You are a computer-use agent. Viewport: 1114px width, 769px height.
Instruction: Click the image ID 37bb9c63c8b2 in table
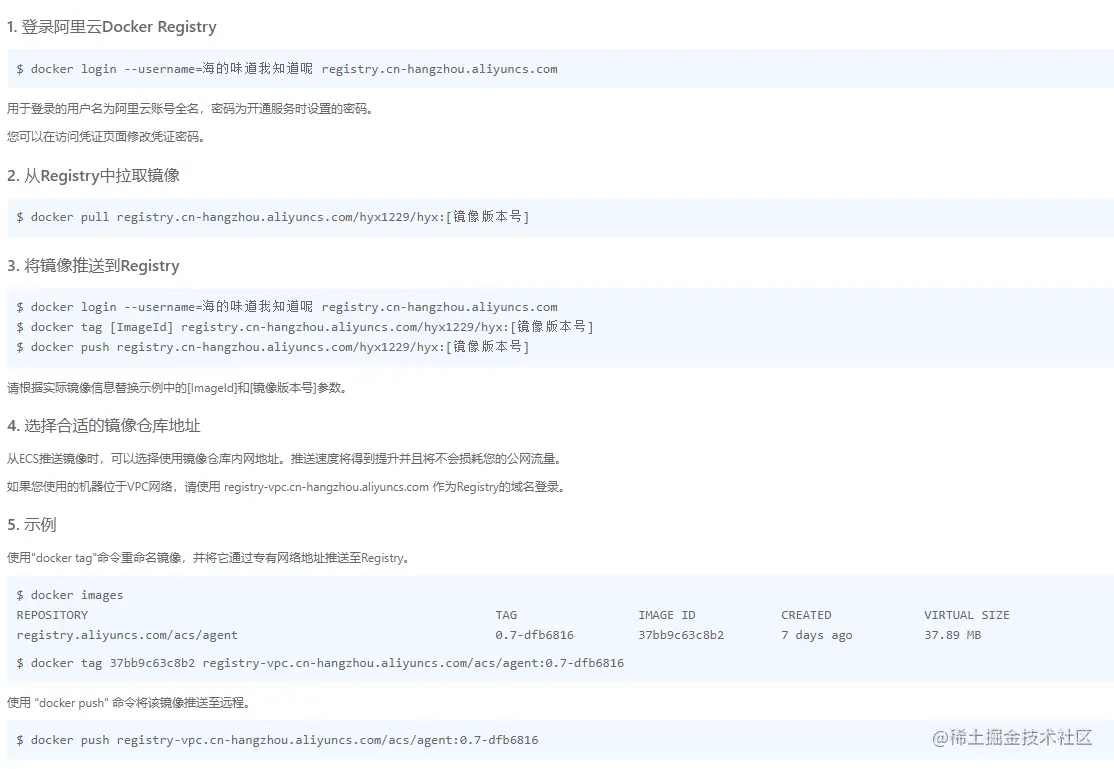pyautogui.click(x=681, y=635)
